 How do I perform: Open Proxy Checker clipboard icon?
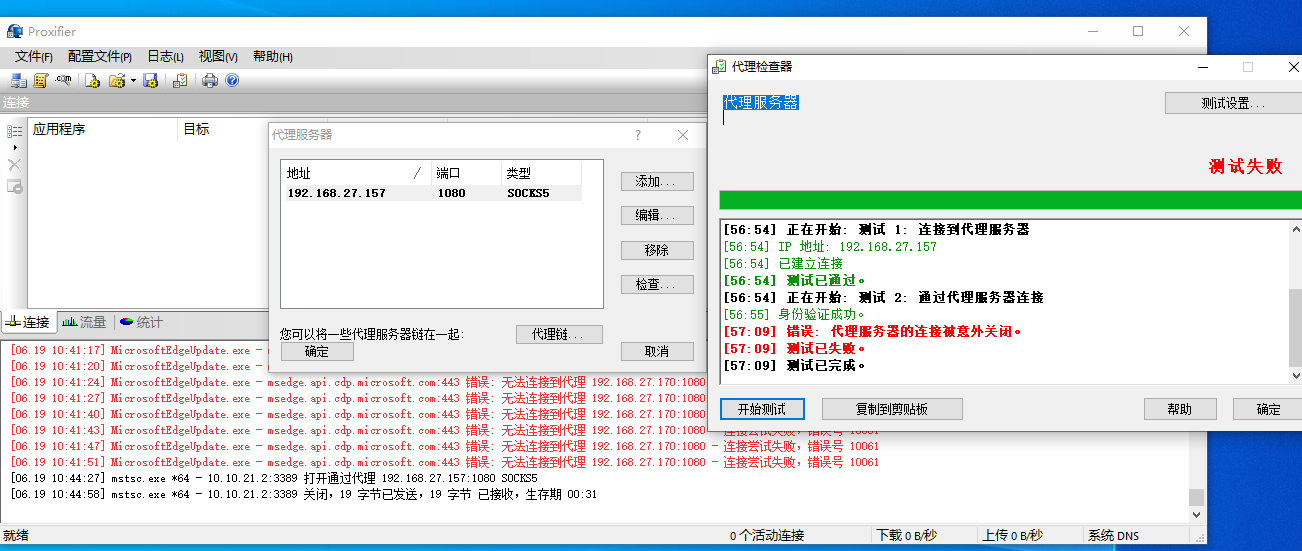tap(180, 80)
